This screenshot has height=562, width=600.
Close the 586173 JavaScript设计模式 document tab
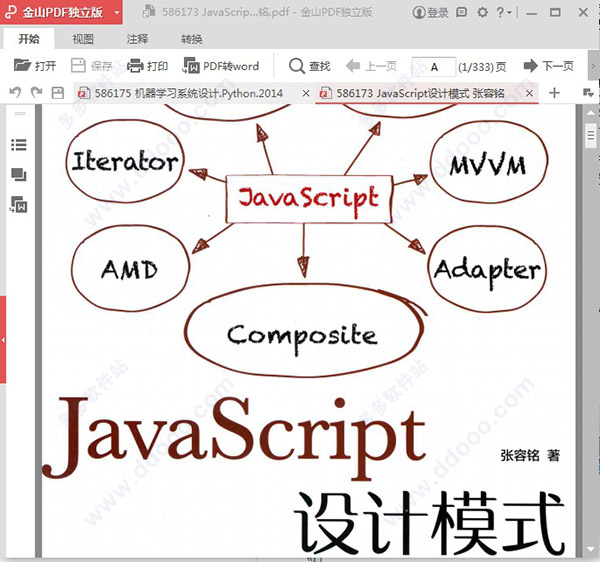click(529, 93)
